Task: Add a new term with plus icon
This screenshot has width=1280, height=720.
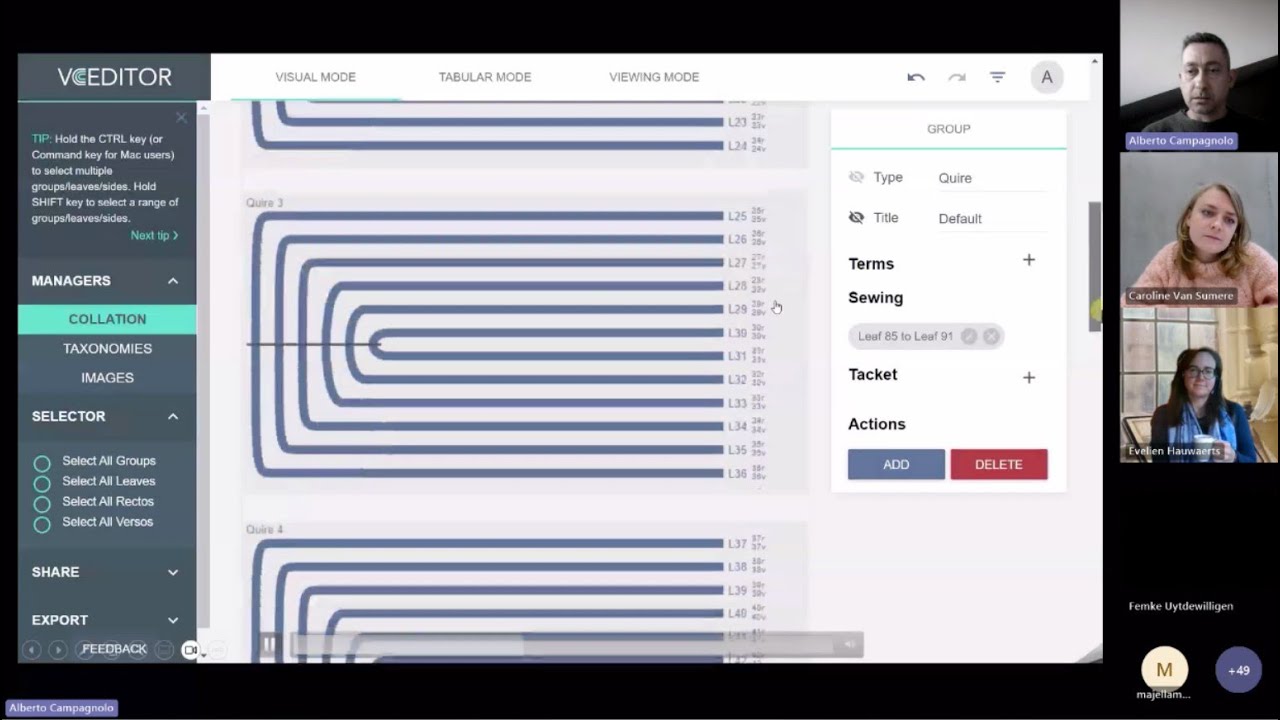Action: (1029, 260)
